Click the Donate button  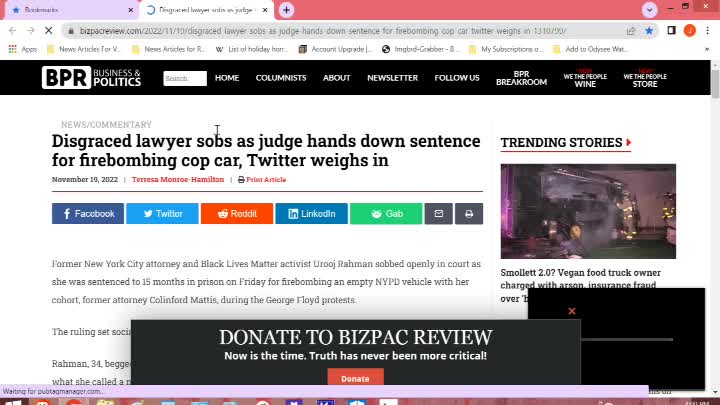click(x=355, y=377)
